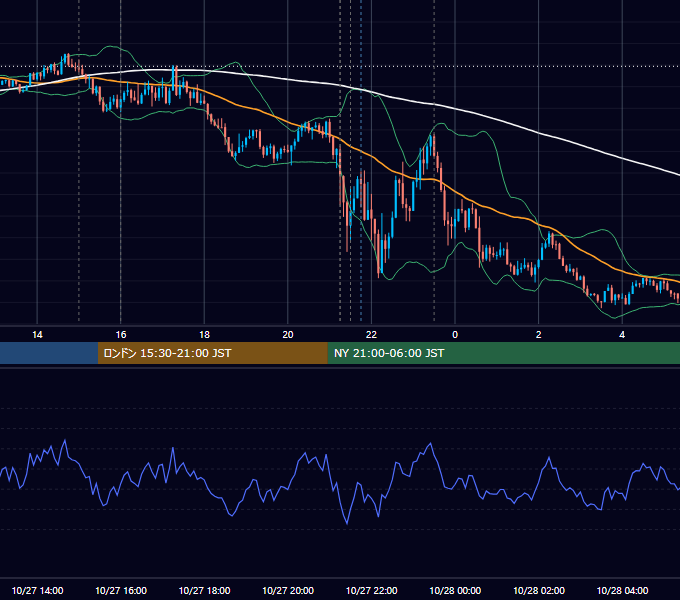Click the blue session bar before ロンドン
The image size is (680, 600).
[x=49, y=353]
